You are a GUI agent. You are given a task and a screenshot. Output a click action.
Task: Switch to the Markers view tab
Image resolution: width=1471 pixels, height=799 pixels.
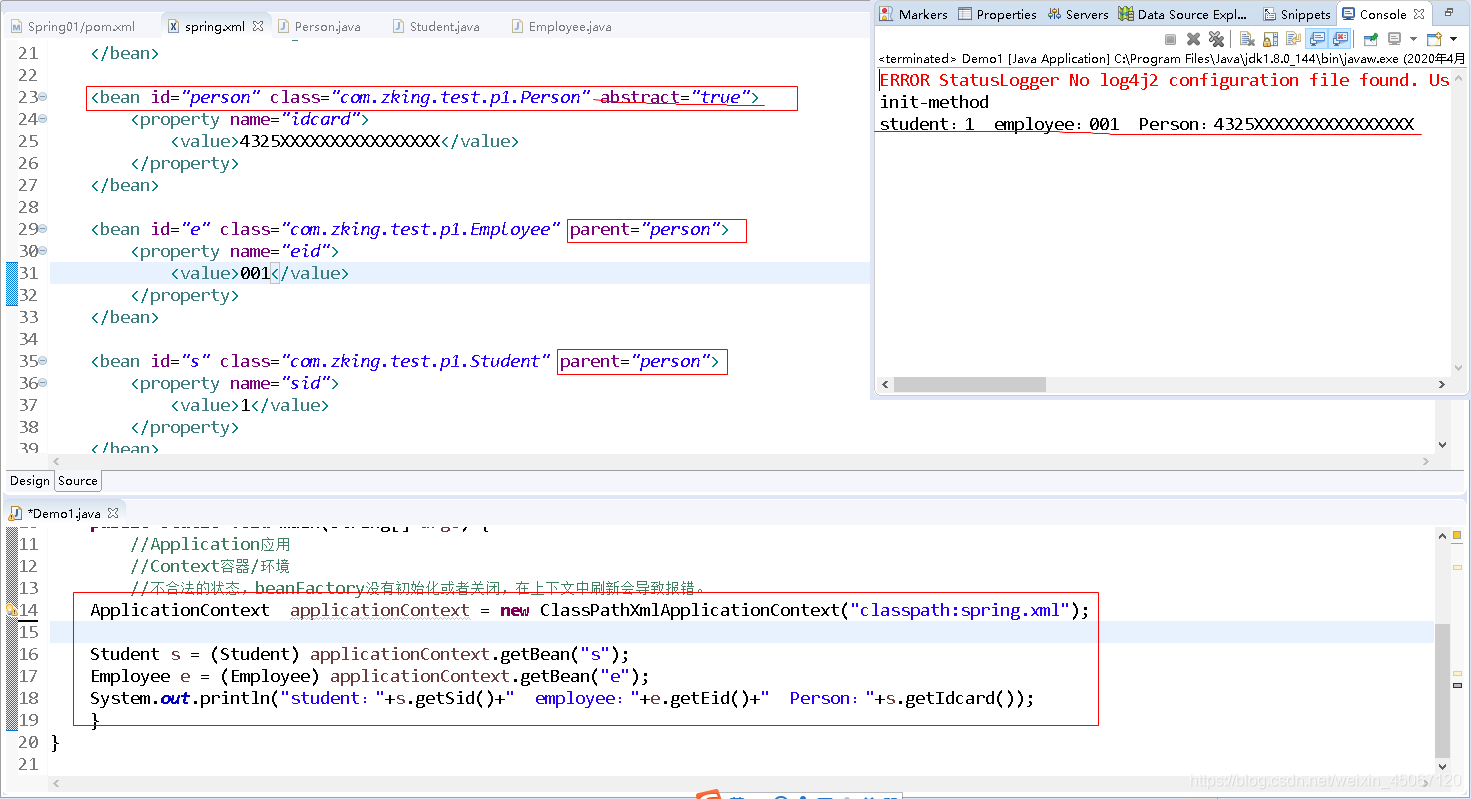(913, 14)
